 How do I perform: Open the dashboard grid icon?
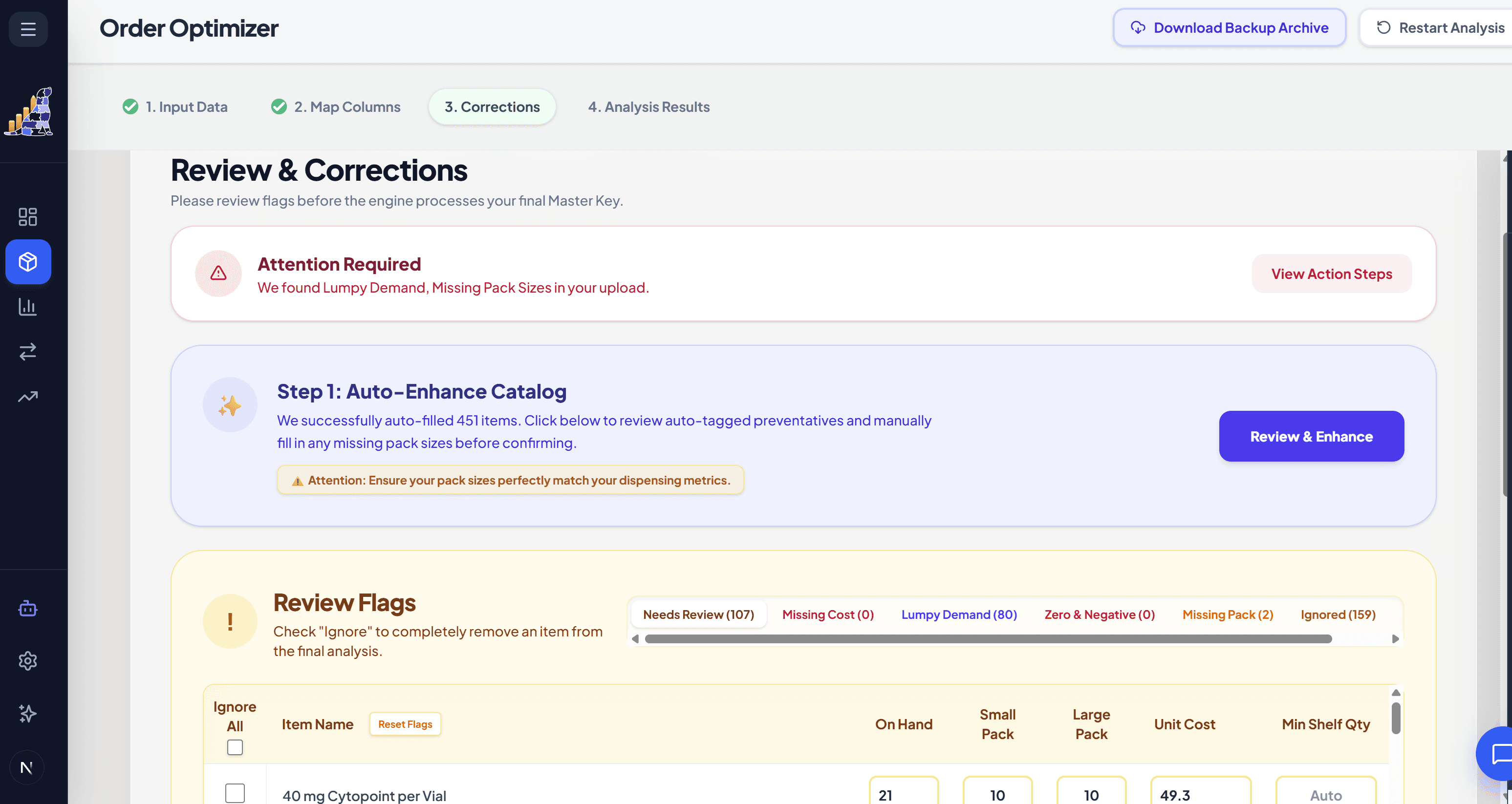(x=27, y=216)
